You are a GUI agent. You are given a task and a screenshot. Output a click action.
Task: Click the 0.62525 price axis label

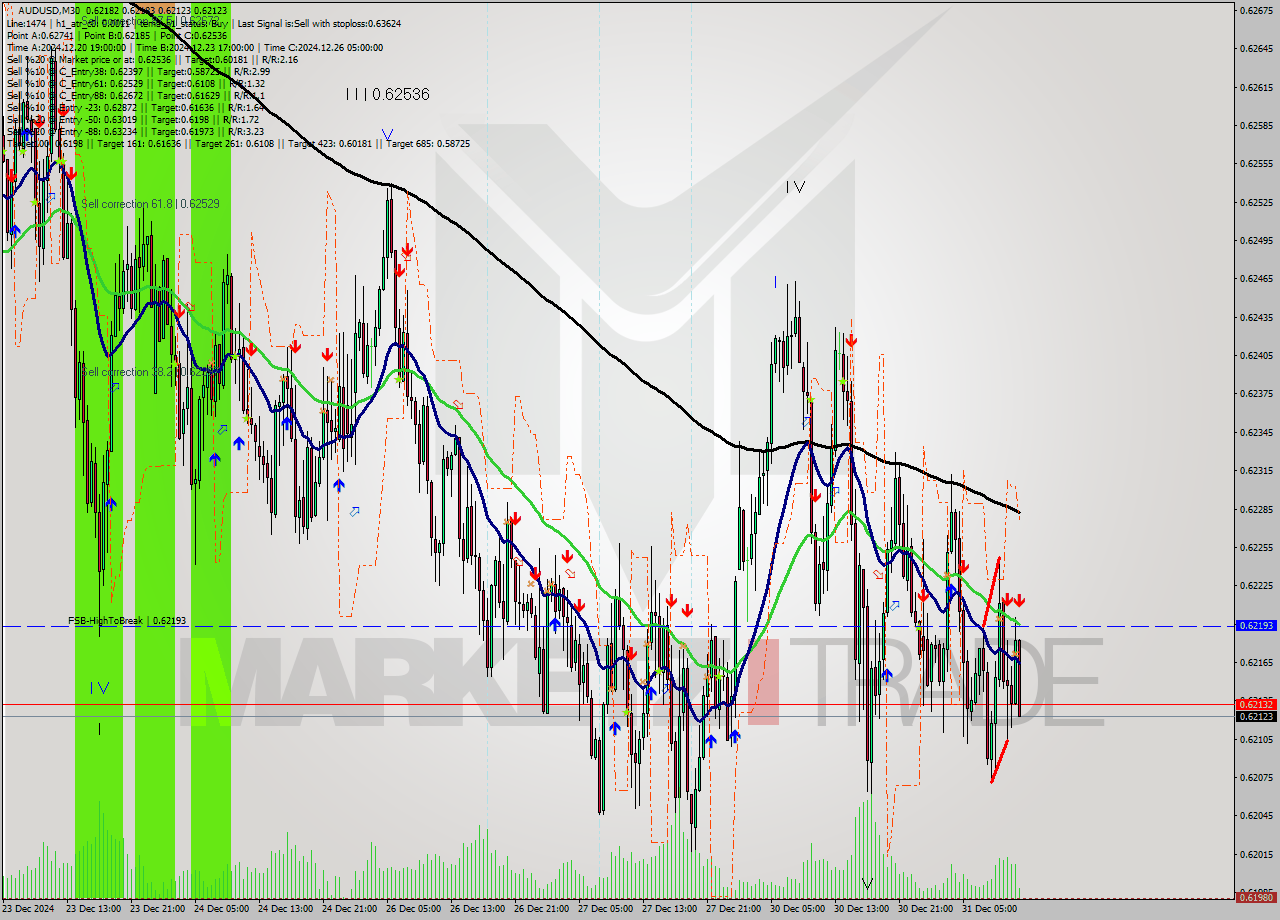pos(1256,202)
